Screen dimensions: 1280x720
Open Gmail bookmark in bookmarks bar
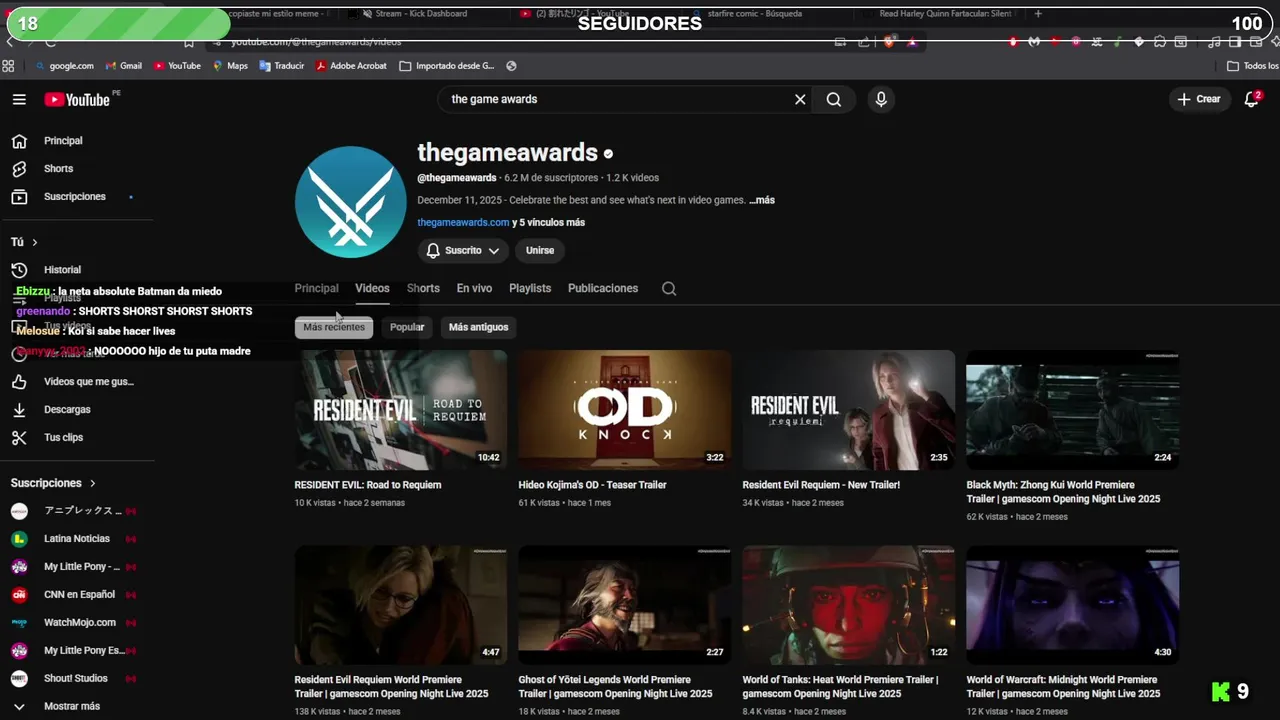tap(123, 66)
